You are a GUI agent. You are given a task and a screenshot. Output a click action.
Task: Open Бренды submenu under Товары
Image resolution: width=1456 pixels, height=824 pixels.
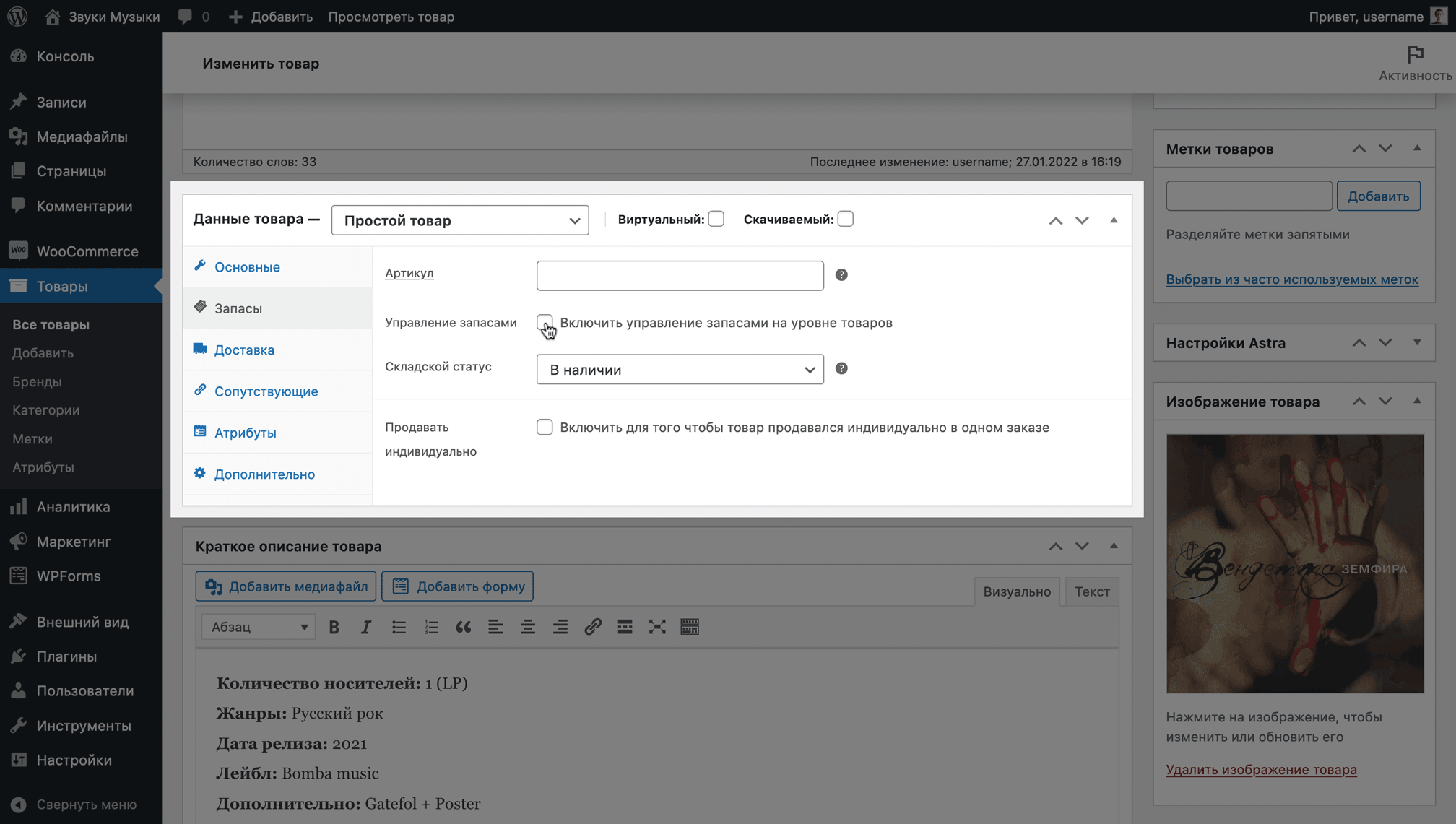coord(37,381)
